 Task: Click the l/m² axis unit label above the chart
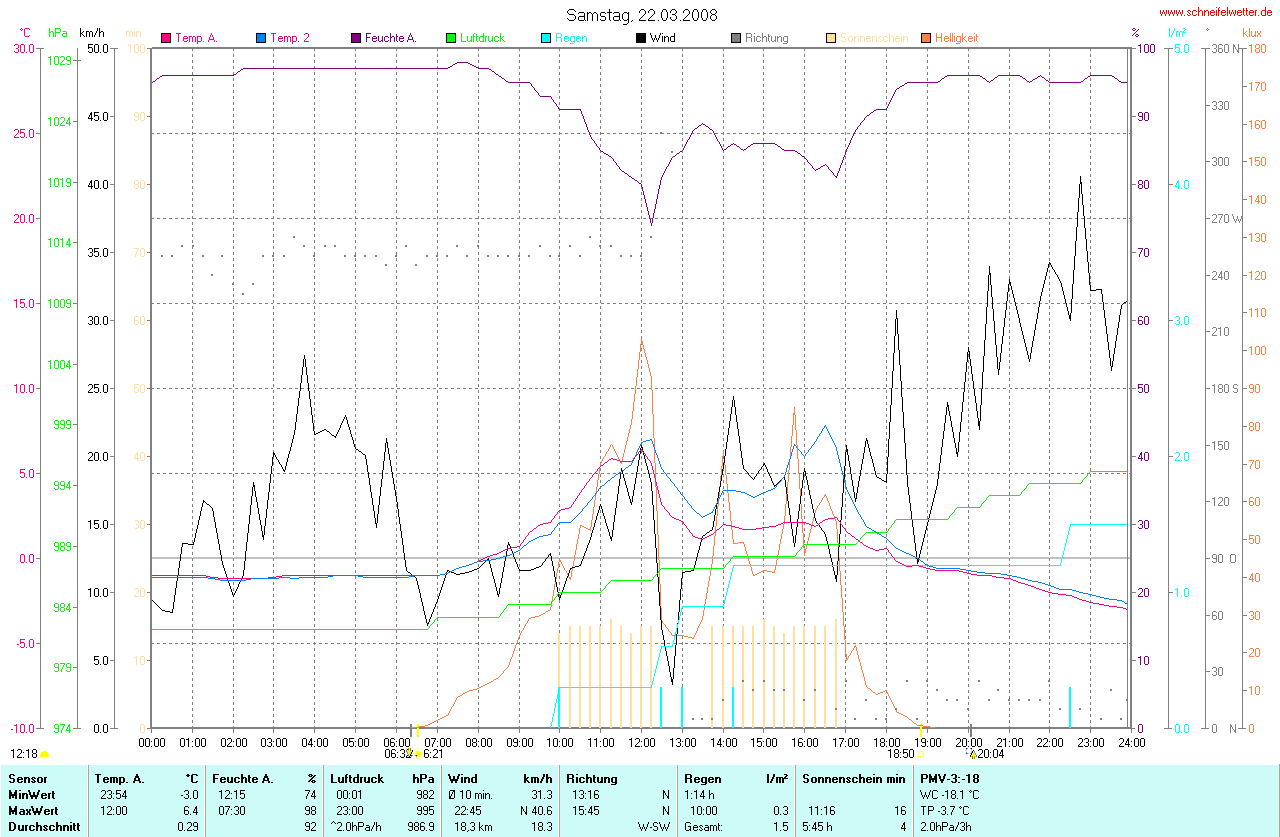point(1176,32)
